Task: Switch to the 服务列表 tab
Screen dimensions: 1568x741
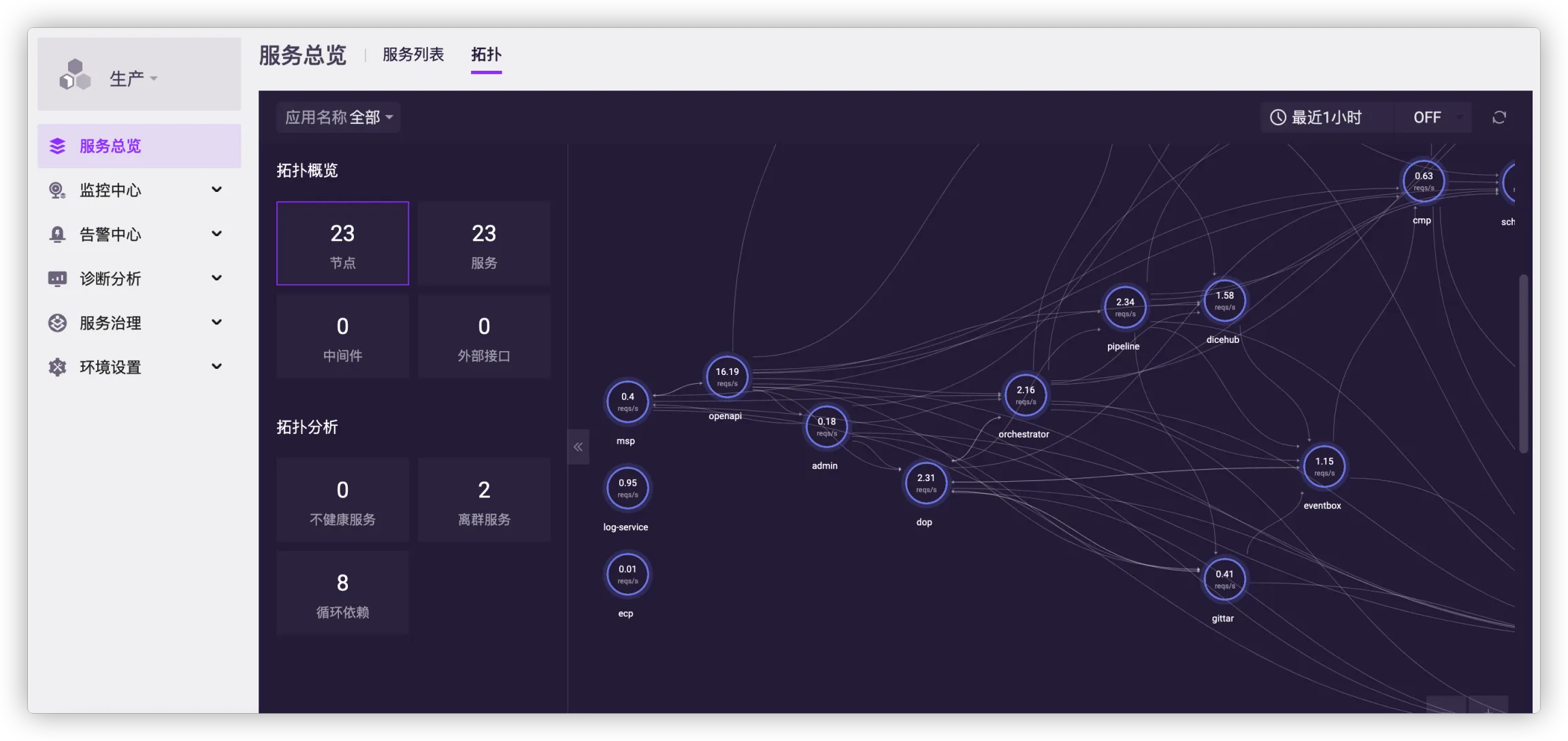Action: [413, 54]
